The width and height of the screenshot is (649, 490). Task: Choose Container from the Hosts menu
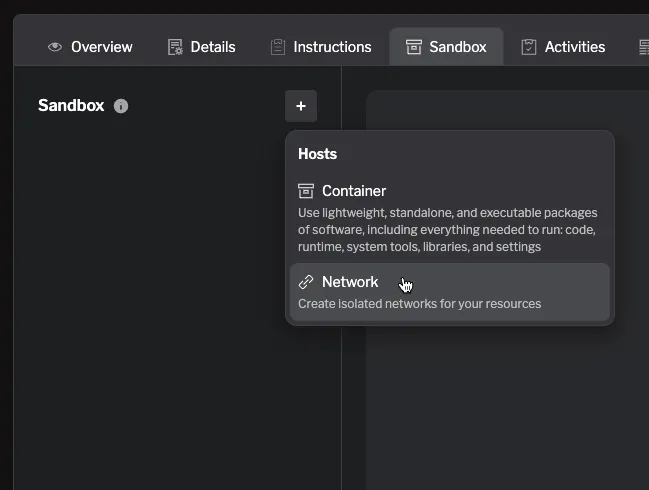click(x=449, y=218)
